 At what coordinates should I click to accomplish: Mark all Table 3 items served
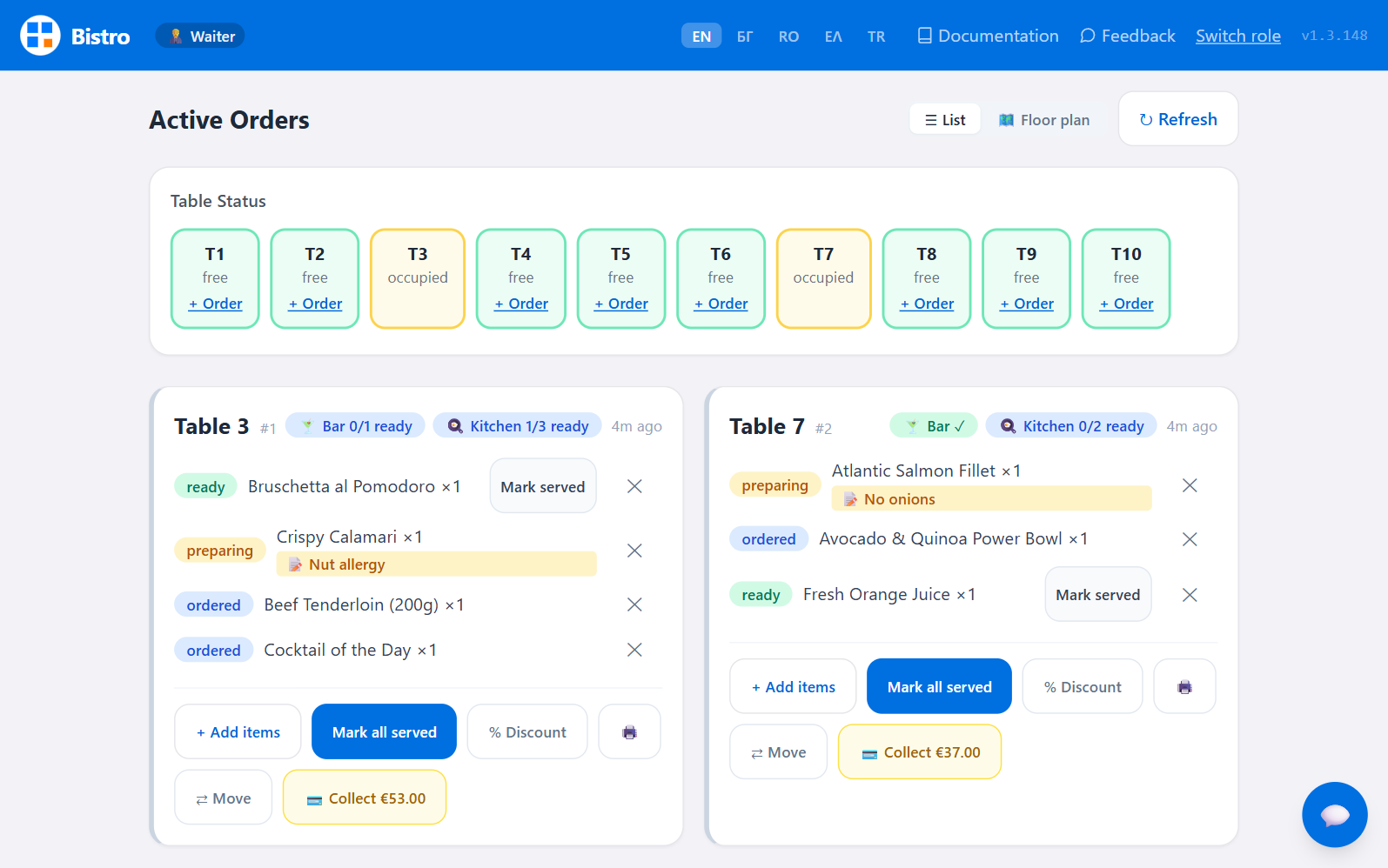[x=385, y=732]
